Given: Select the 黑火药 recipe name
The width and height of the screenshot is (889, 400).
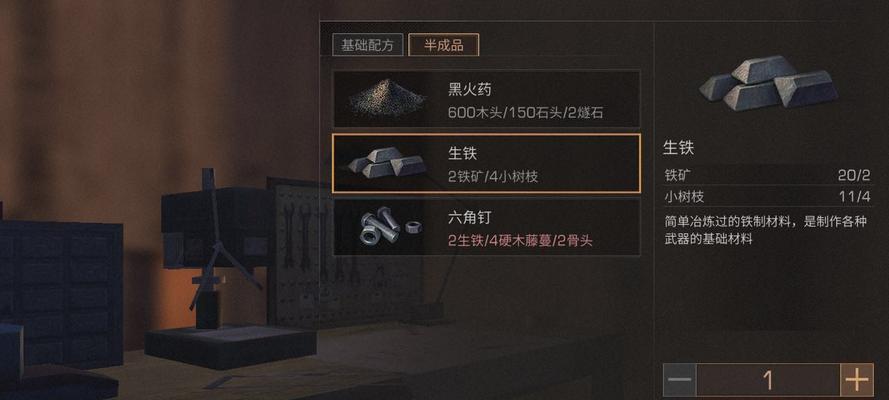Looking at the screenshot, I should (x=469, y=89).
